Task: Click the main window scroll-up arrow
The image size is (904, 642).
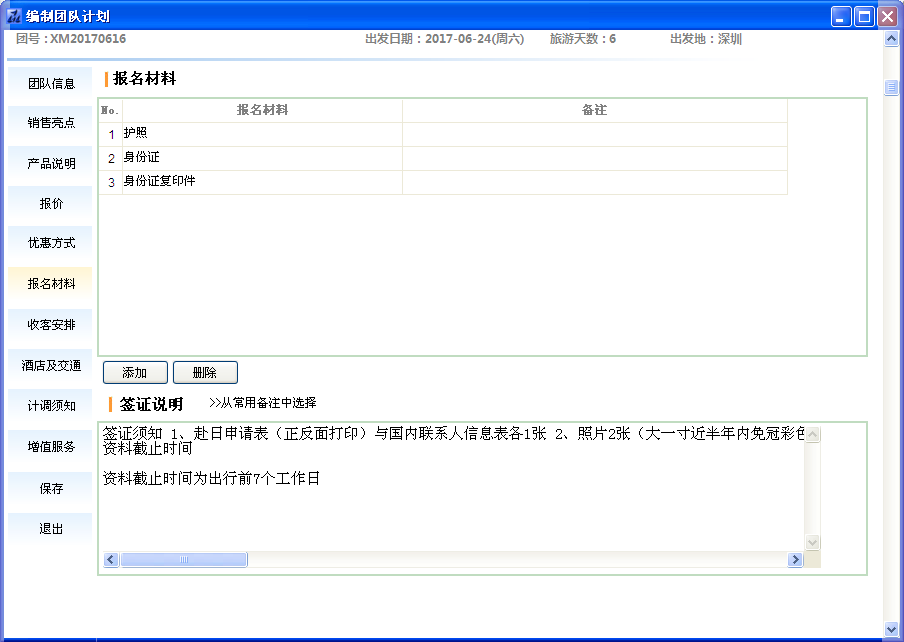Action: (891, 39)
